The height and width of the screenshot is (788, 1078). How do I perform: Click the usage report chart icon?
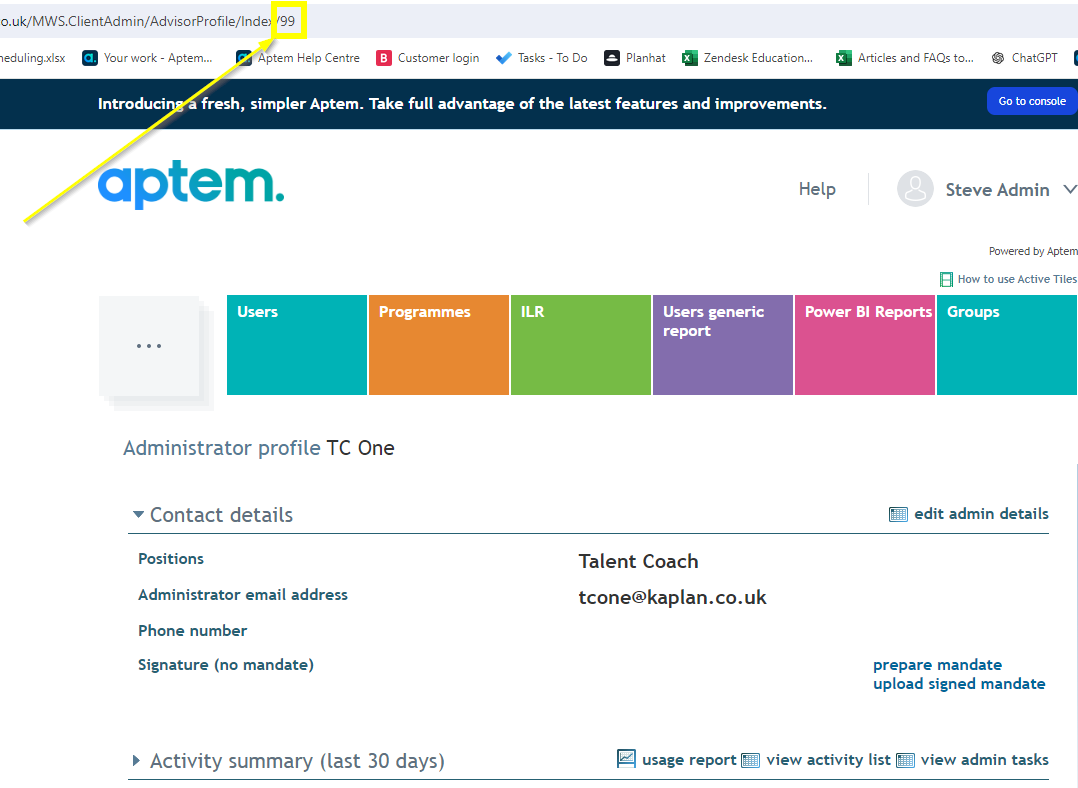point(626,758)
